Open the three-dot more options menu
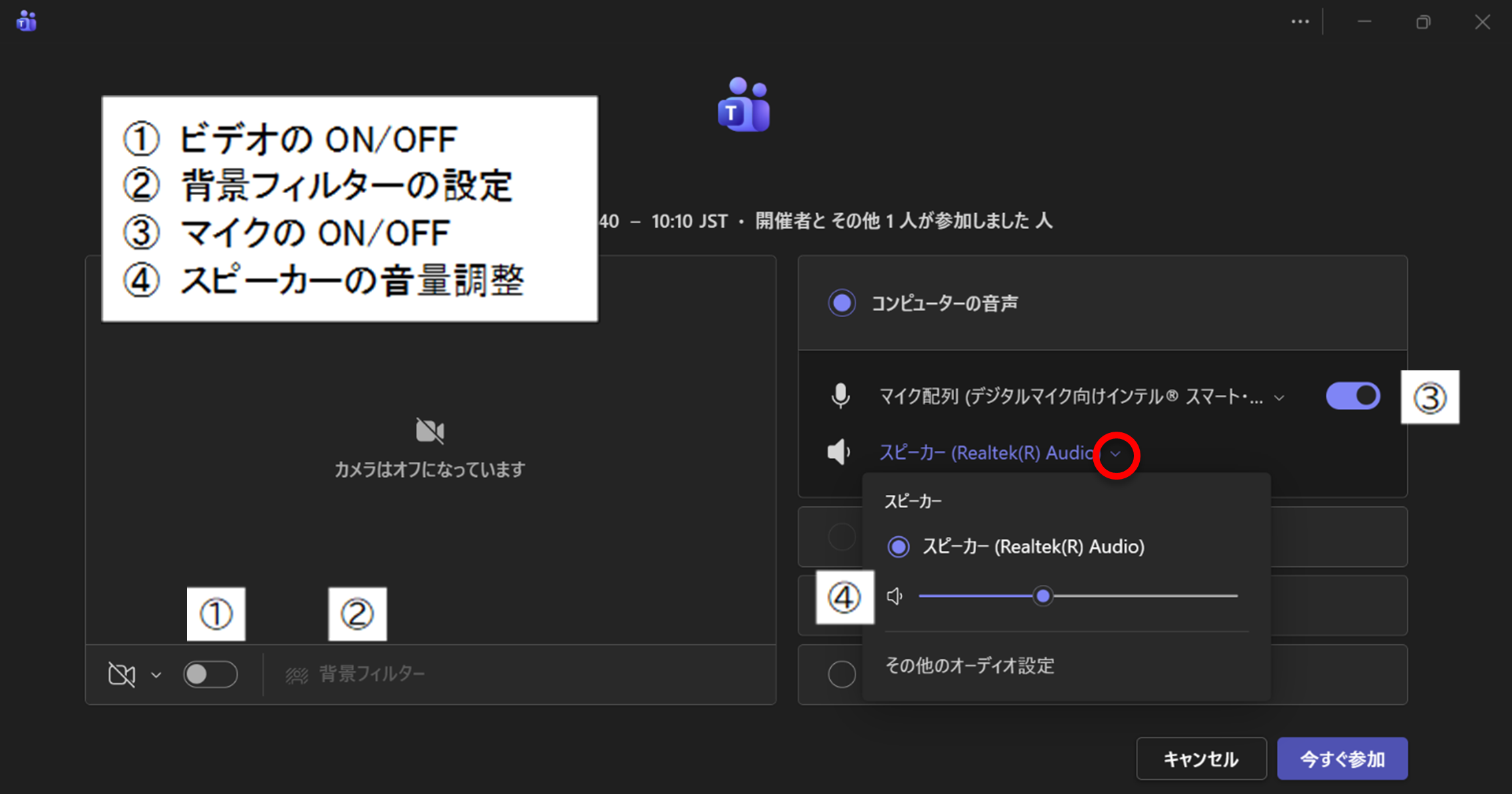1512x794 pixels. (x=1300, y=22)
